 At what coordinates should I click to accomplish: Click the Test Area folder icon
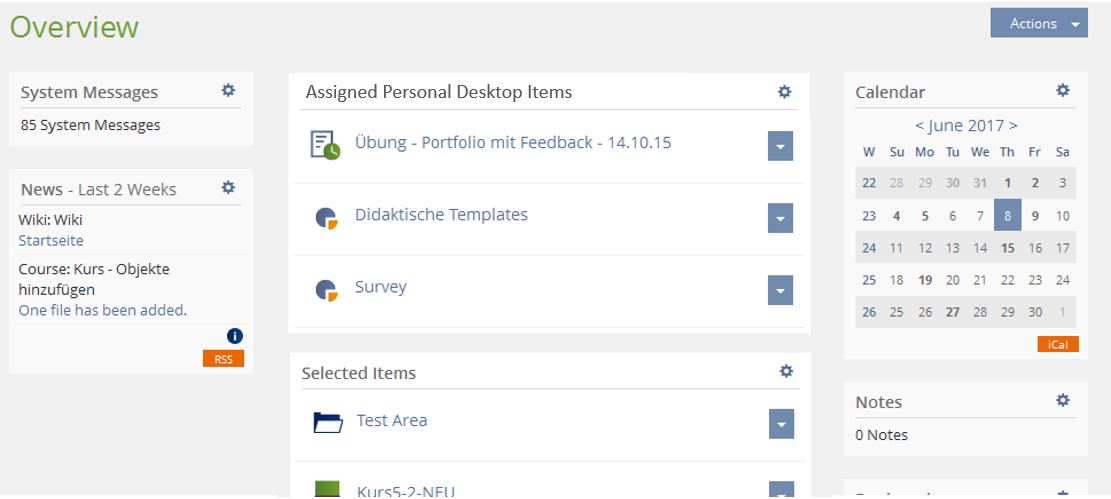click(x=327, y=423)
